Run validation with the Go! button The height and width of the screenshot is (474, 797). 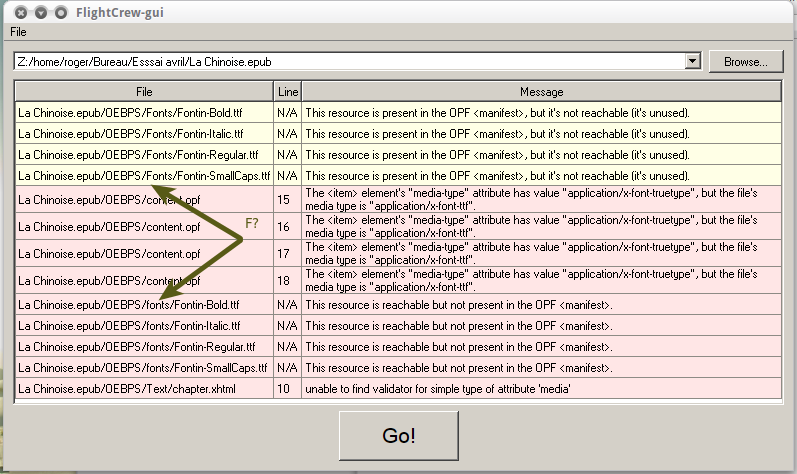point(399,436)
